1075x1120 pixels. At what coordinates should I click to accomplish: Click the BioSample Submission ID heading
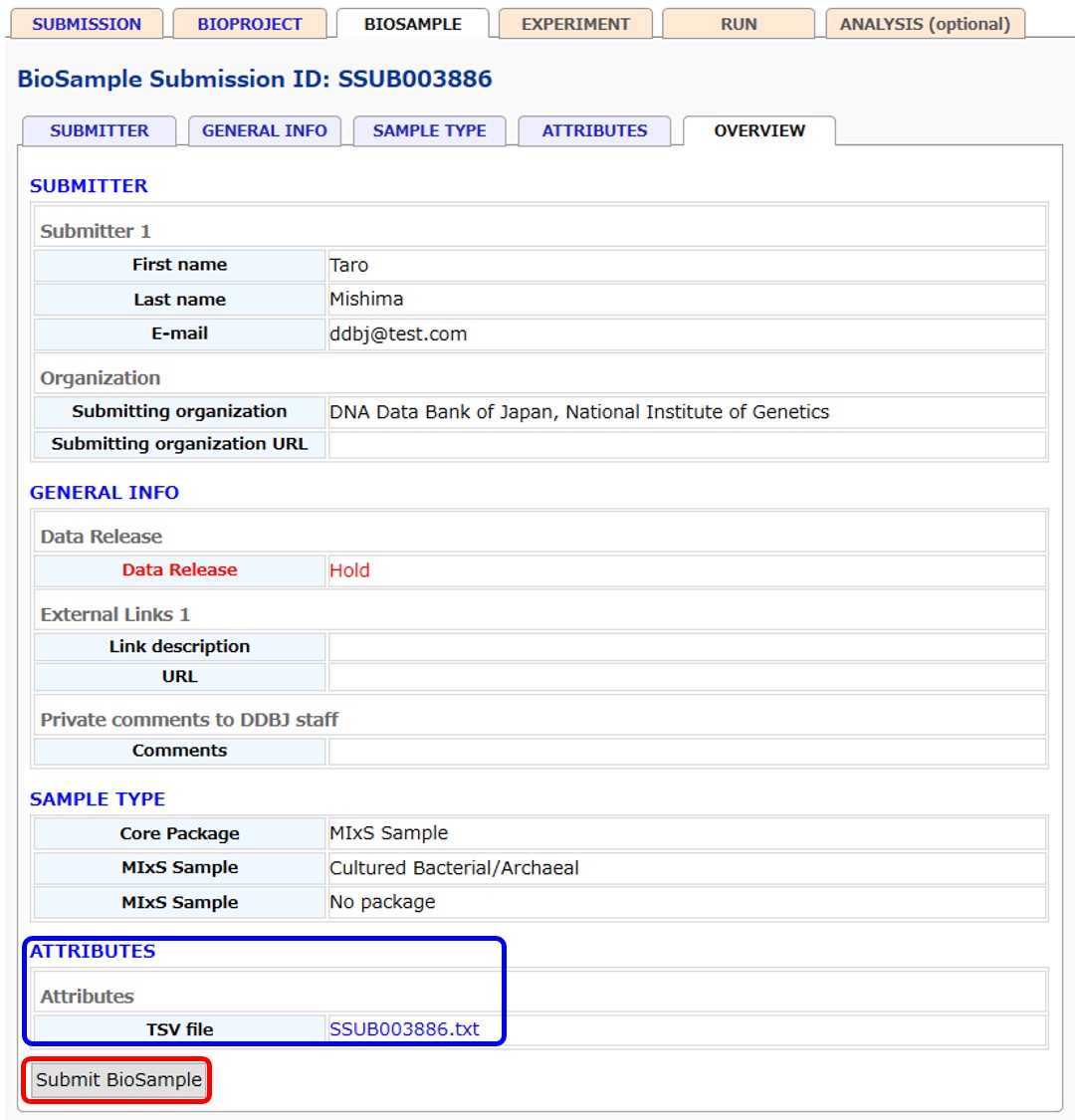tap(255, 79)
